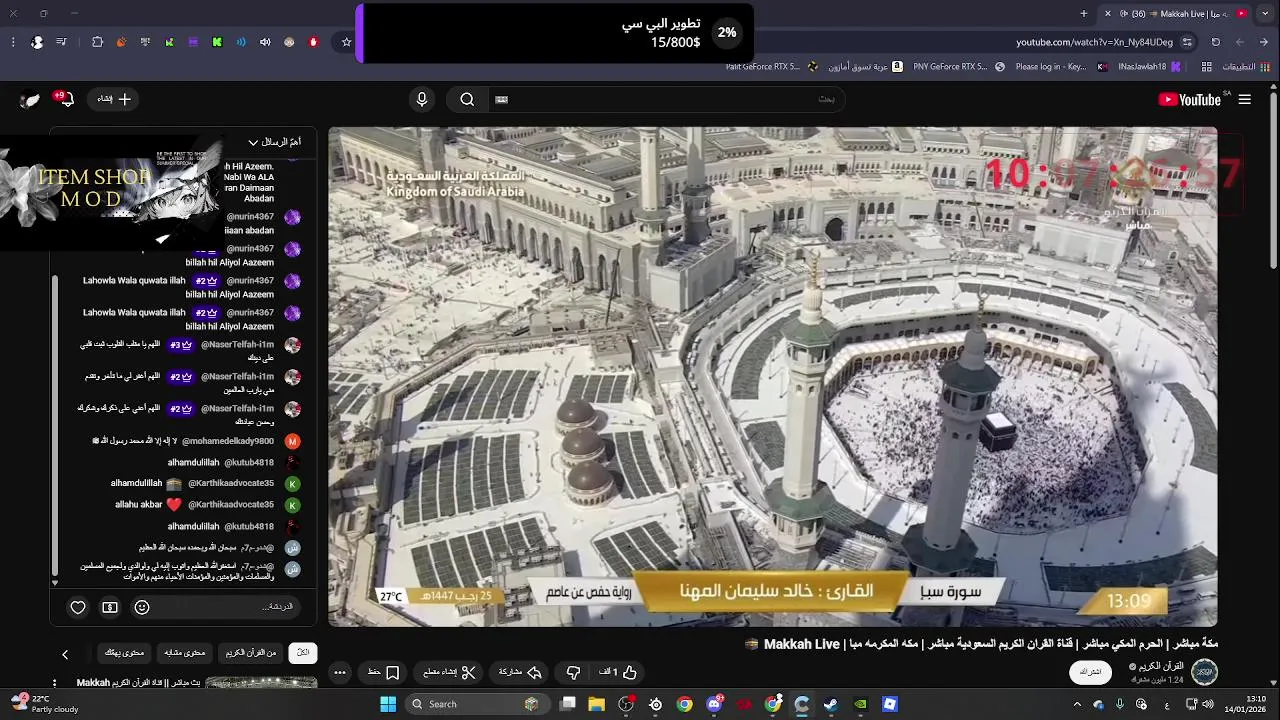The height and width of the screenshot is (720, 1280).
Task: Open Discord from the taskbar
Action: tap(714, 704)
